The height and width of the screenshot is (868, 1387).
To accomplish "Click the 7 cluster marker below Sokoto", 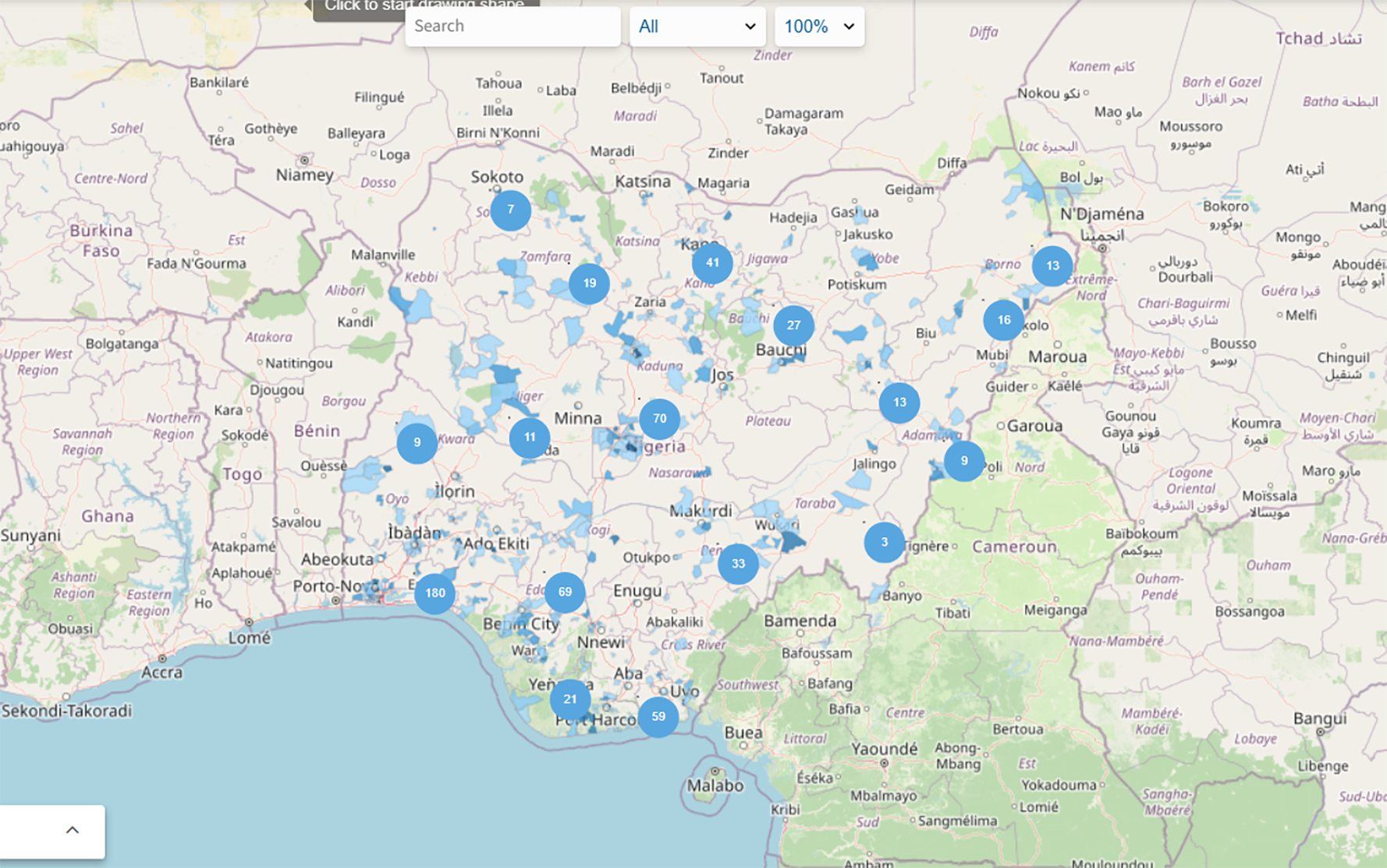I will [x=510, y=210].
